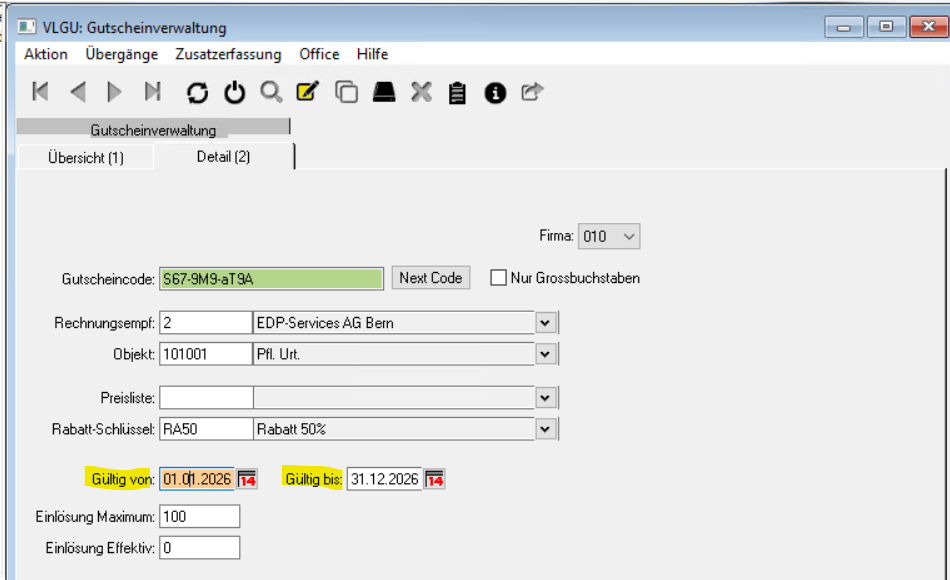Click the Next Code button
This screenshot has width=950, height=580.
[430, 277]
